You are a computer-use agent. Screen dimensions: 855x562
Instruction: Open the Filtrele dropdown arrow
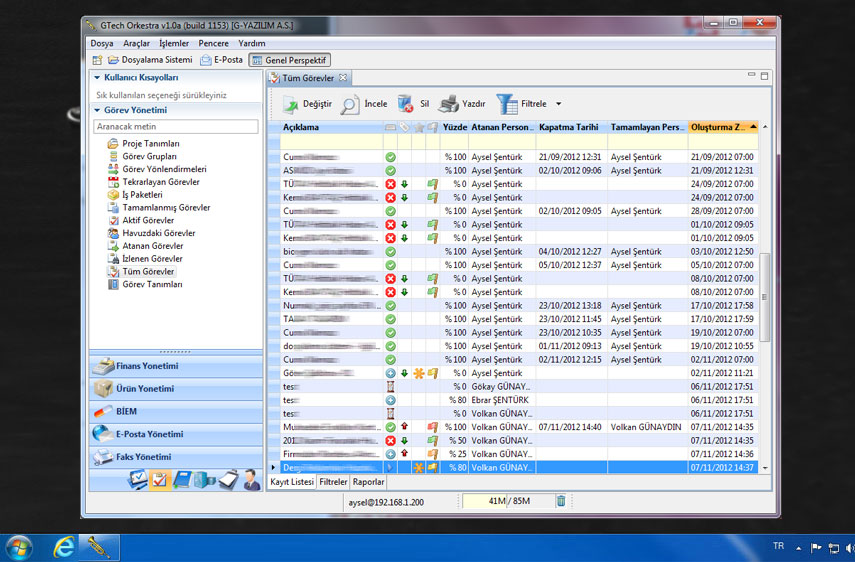tap(558, 104)
